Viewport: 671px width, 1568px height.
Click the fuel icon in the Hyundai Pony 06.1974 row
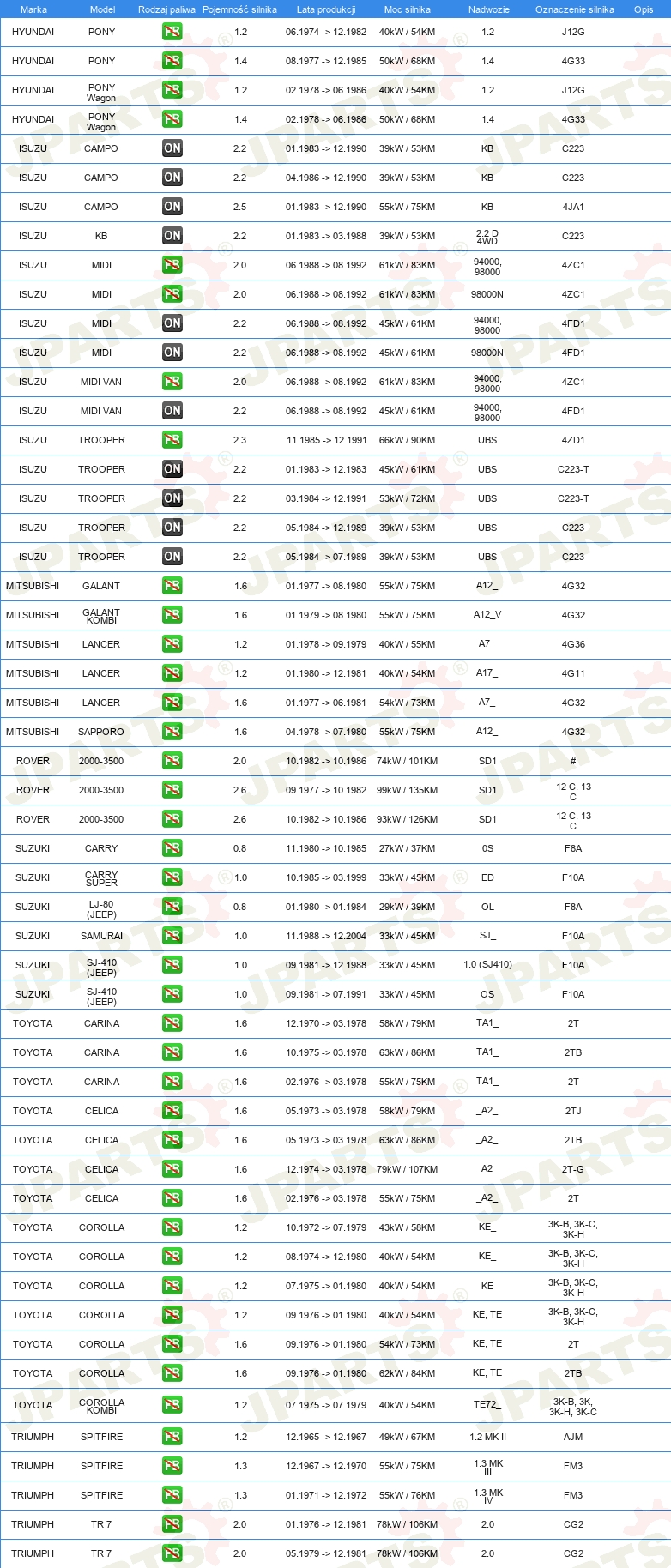pyautogui.click(x=172, y=32)
